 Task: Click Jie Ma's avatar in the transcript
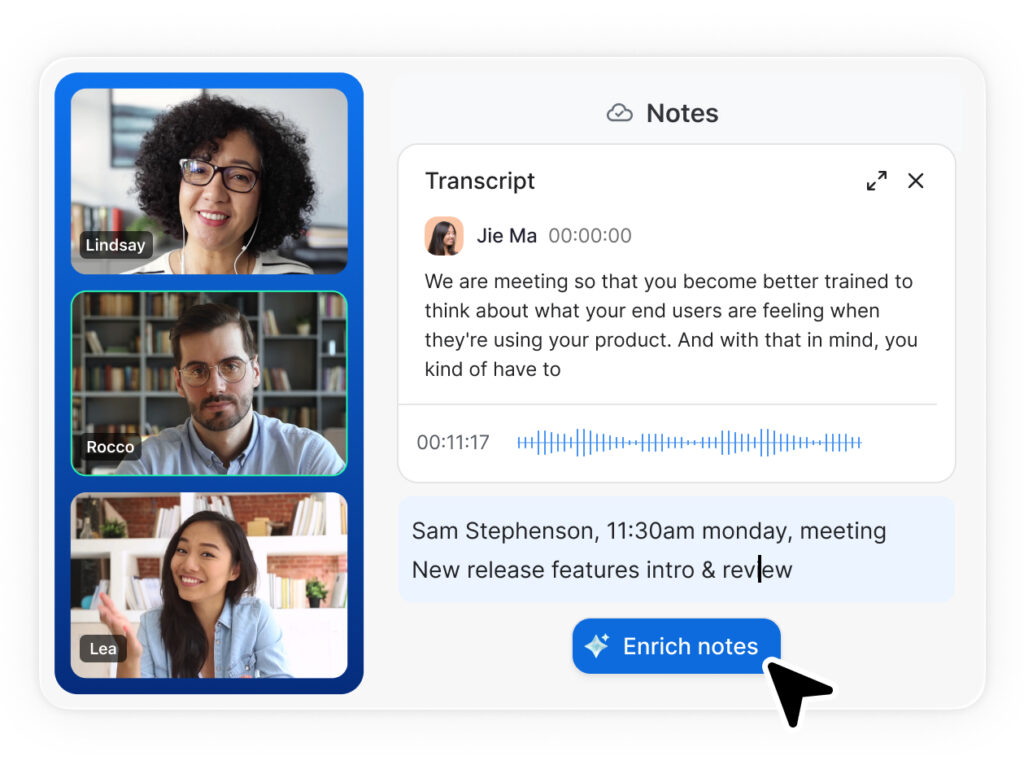click(443, 236)
